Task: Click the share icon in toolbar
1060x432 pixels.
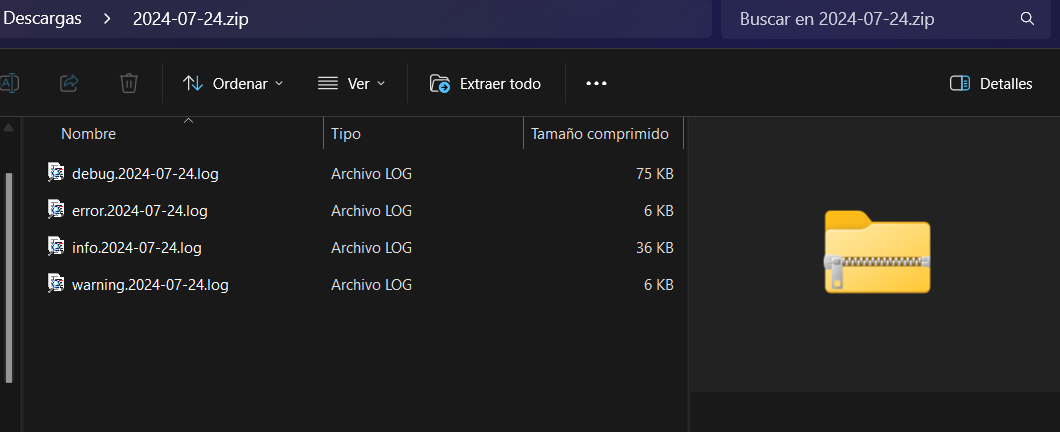Action: click(69, 83)
